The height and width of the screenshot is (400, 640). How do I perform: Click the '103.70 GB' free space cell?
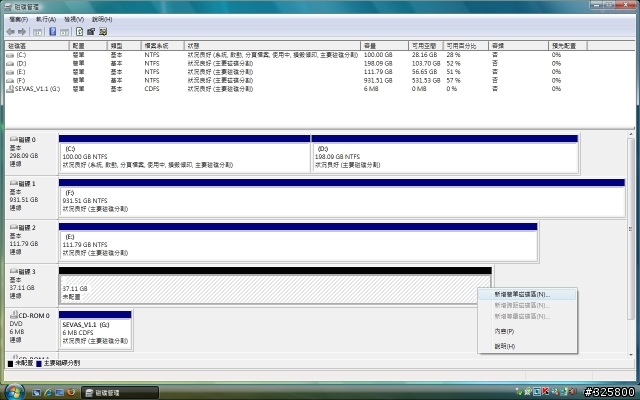click(426, 64)
